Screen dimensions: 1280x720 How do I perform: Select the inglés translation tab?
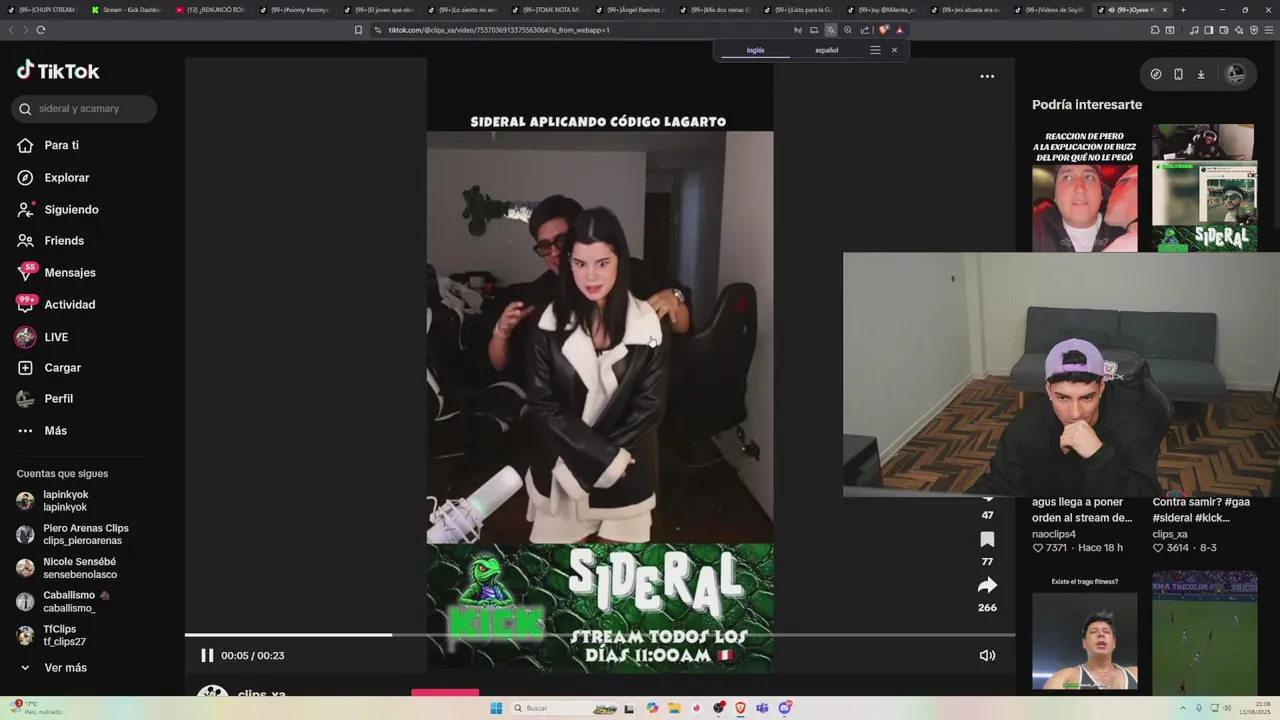point(756,50)
